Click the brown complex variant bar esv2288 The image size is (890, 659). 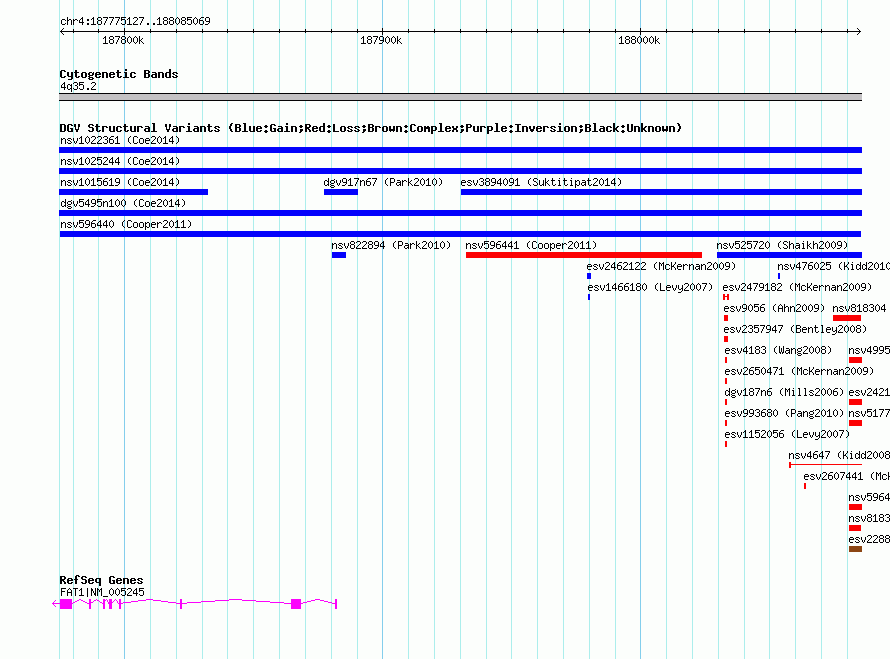tap(855, 549)
